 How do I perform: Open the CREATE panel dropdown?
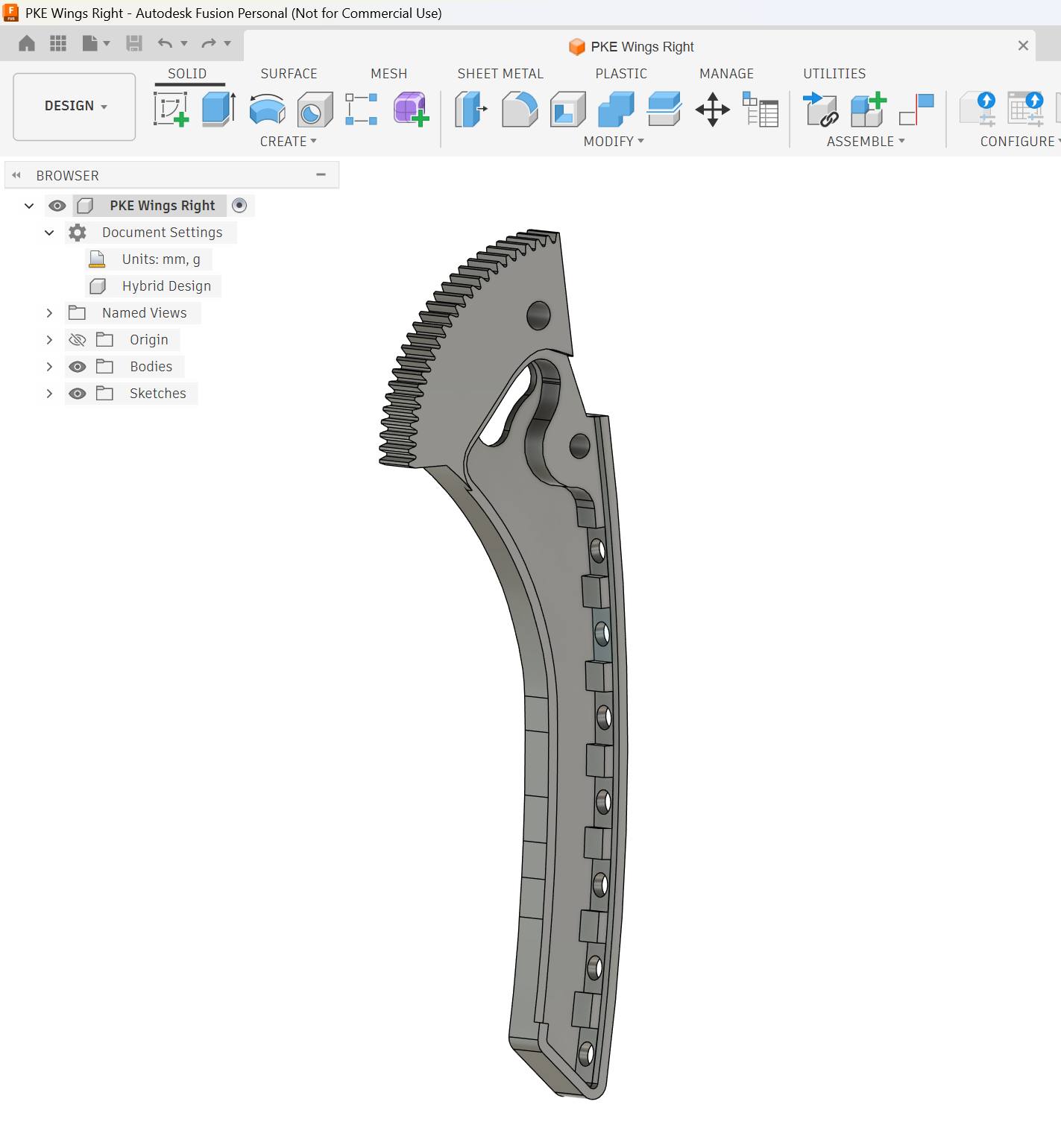pos(289,142)
